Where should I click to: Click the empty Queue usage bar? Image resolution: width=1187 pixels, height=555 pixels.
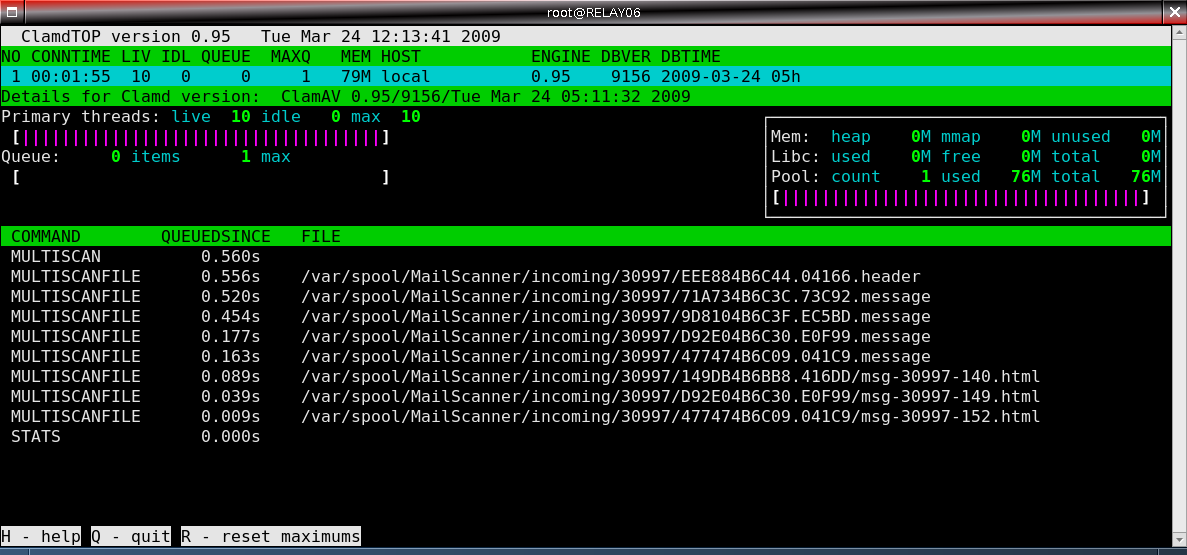coord(201,177)
